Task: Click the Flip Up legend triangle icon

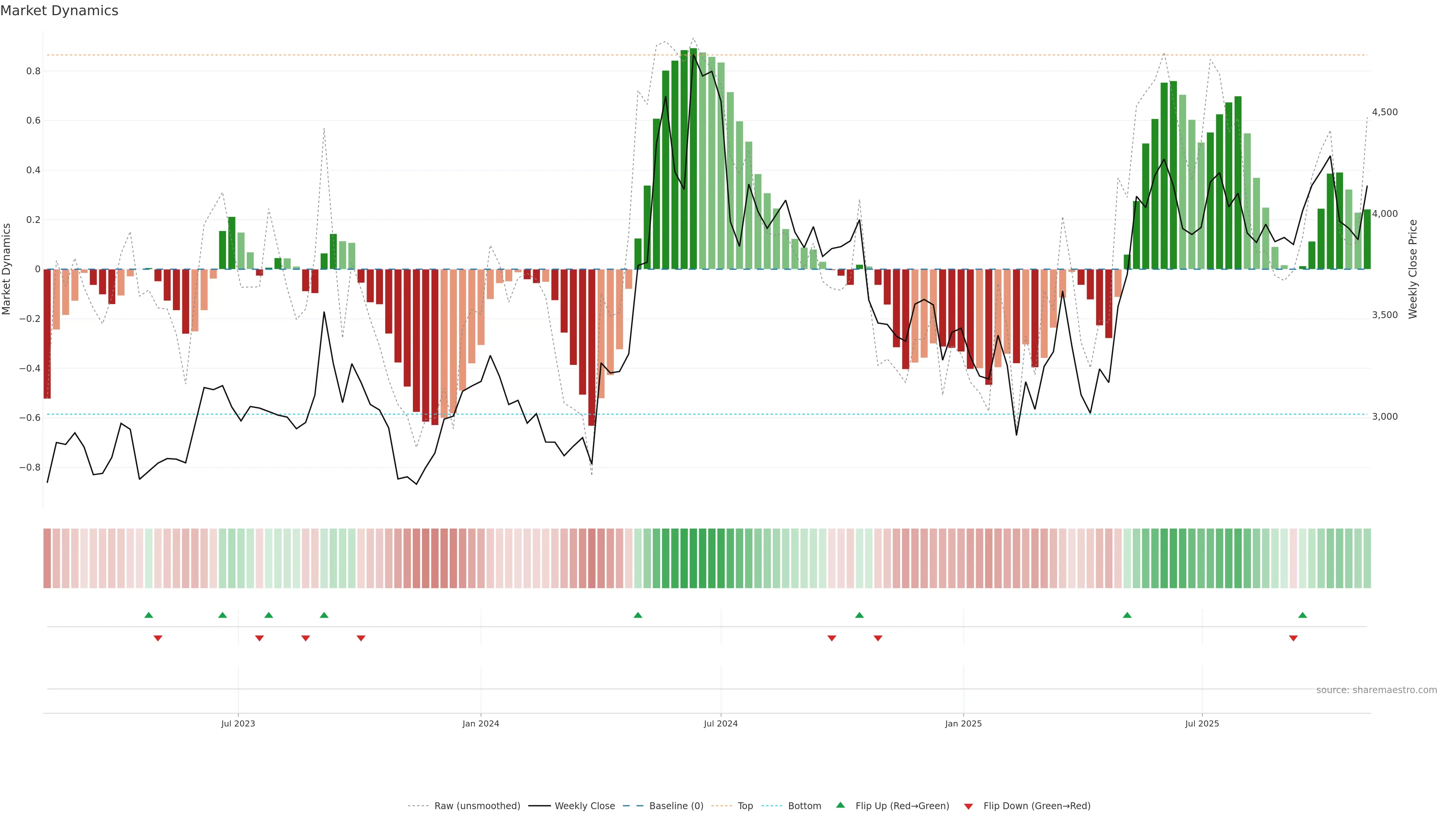Action: click(841, 805)
